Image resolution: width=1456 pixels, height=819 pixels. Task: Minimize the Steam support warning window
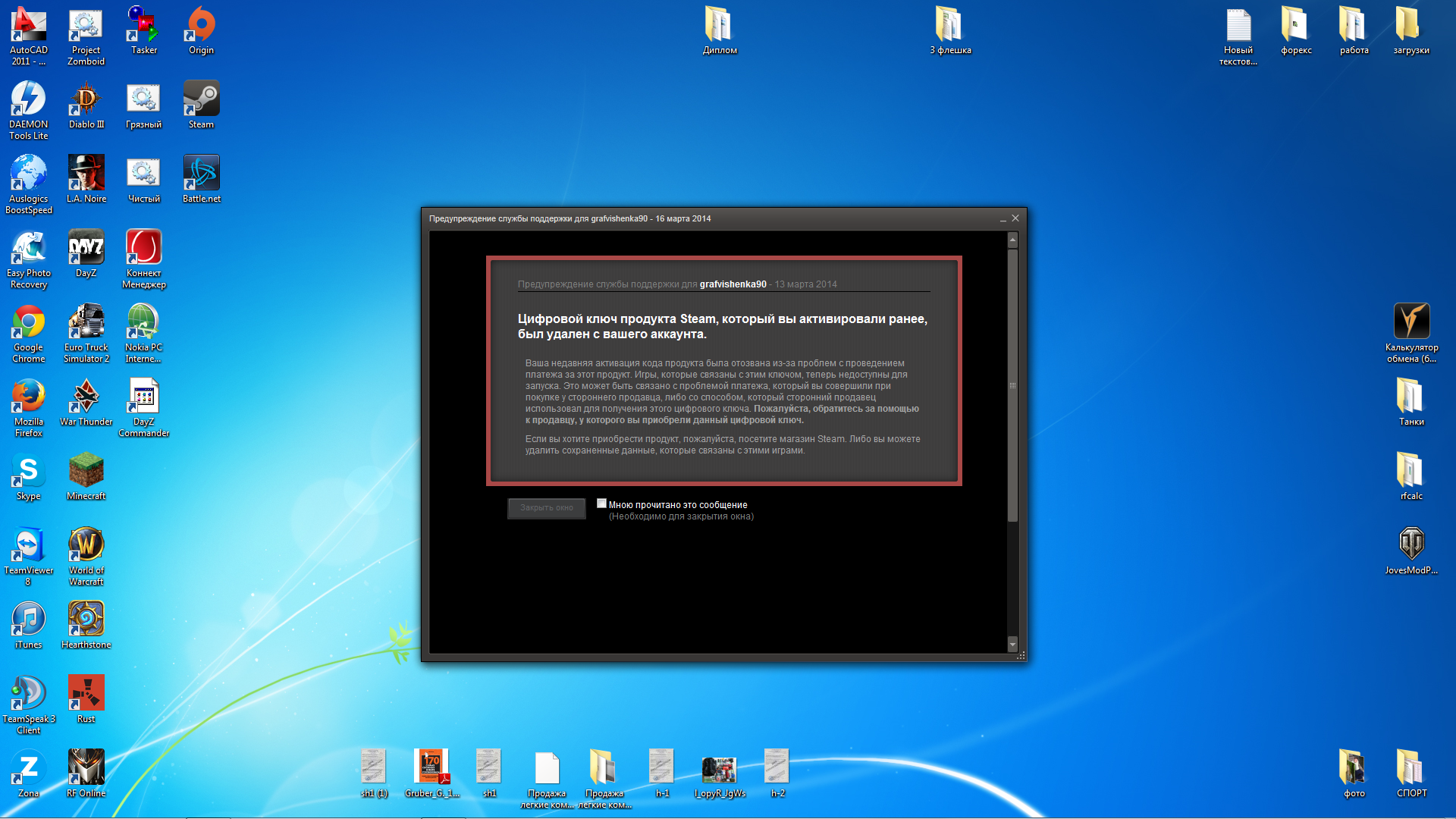point(1003,218)
